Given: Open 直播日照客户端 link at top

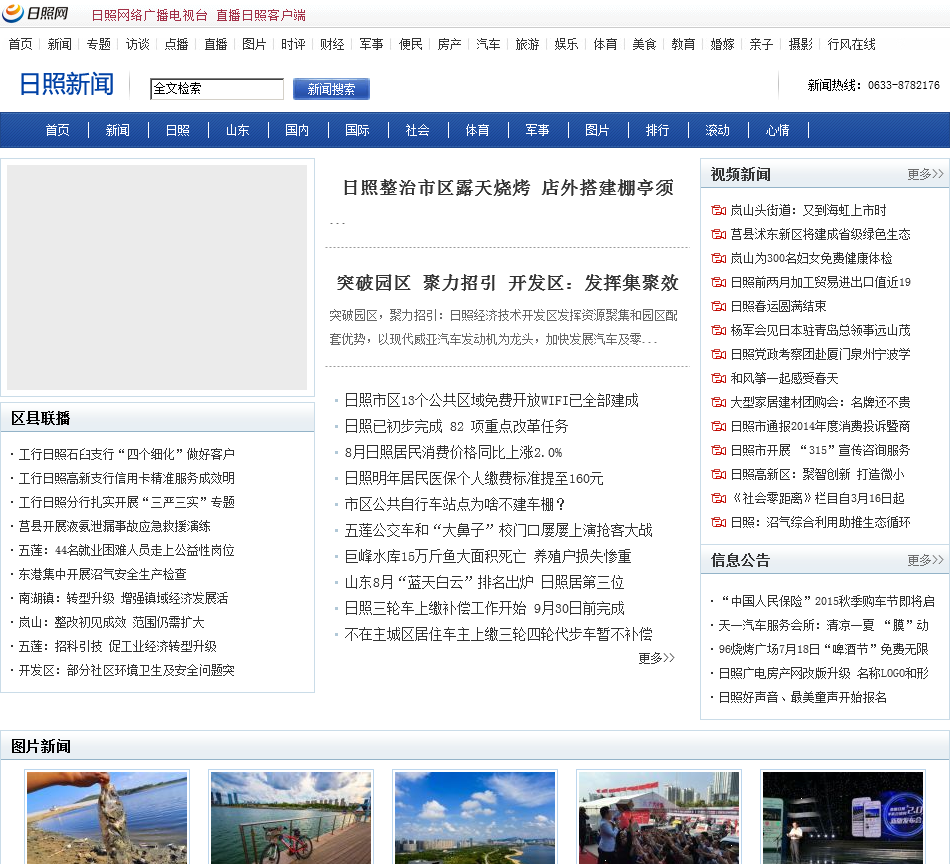Looking at the screenshot, I should [x=260, y=15].
